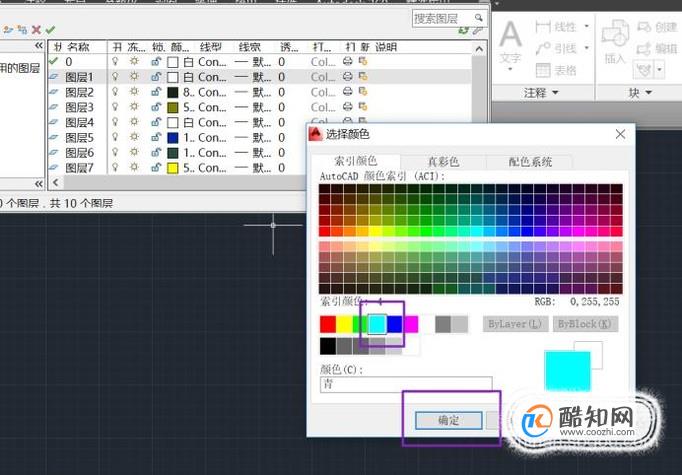Toggle the lock icon for 图层1
The width and height of the screenshot is (682, 475).
click(156, 77)
